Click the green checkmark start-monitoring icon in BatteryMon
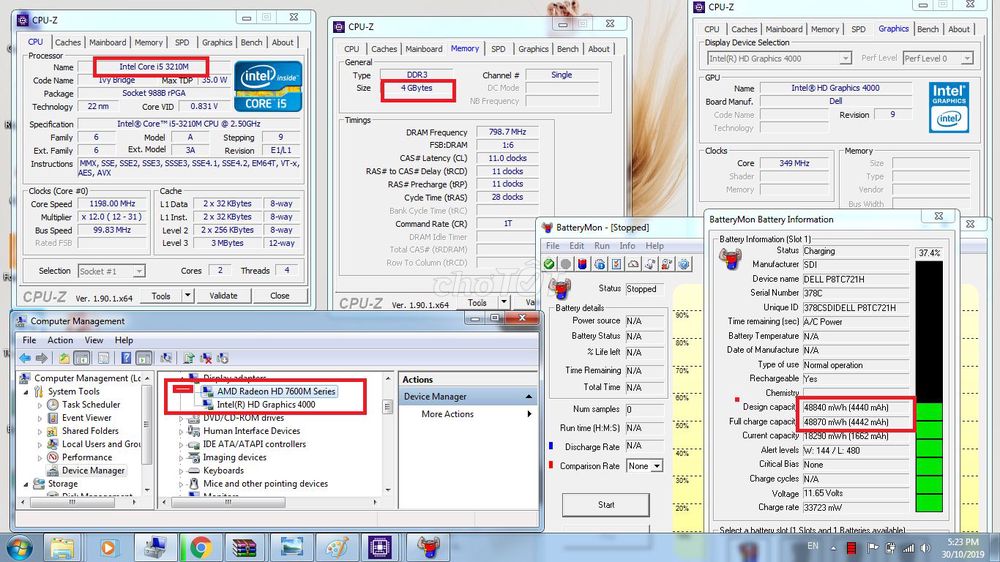This screenshot has width=1000, height=562. pyautogui.click(x=549, y=264)
